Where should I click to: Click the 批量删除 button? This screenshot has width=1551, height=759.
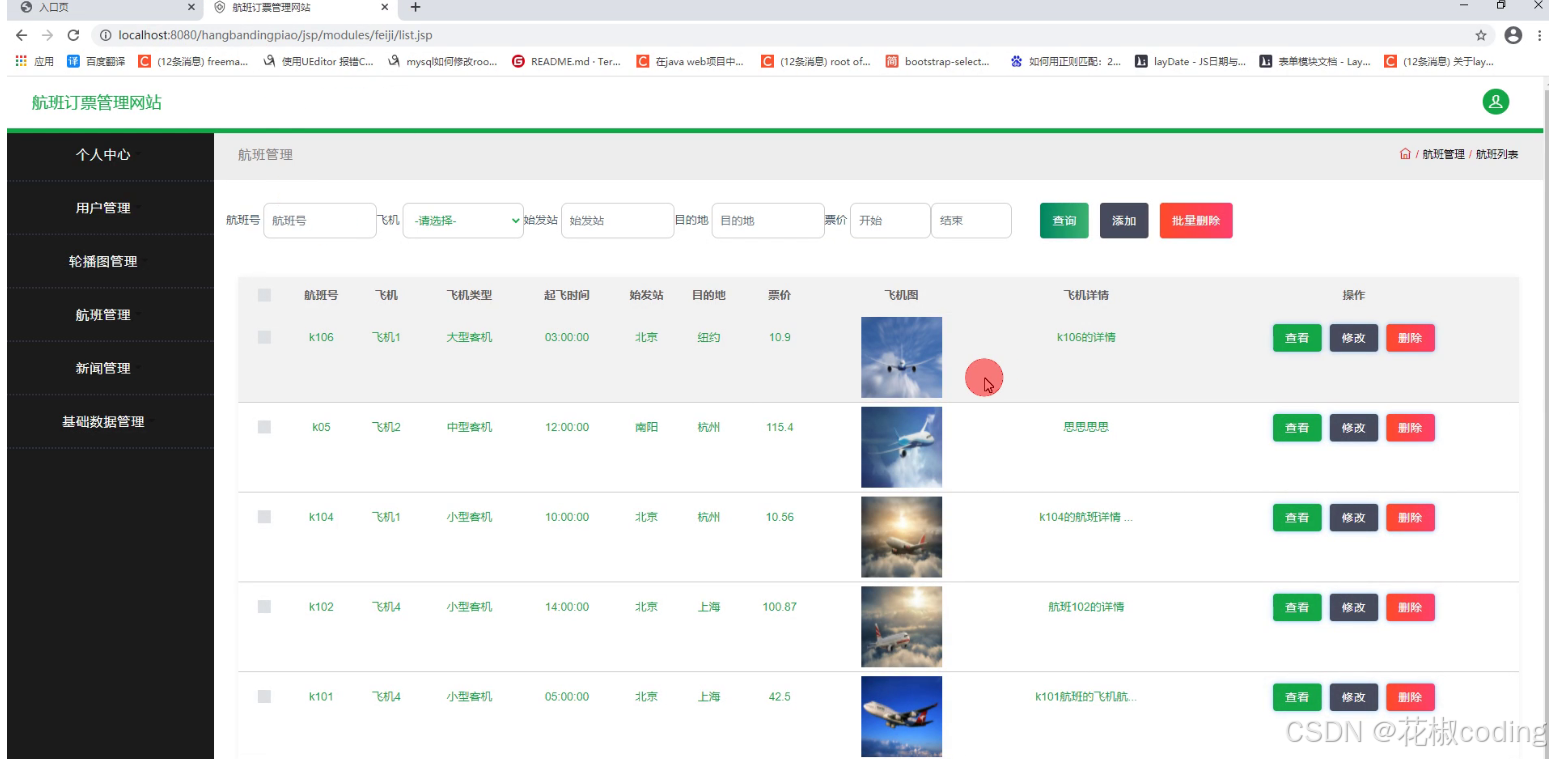[1196, 221]
